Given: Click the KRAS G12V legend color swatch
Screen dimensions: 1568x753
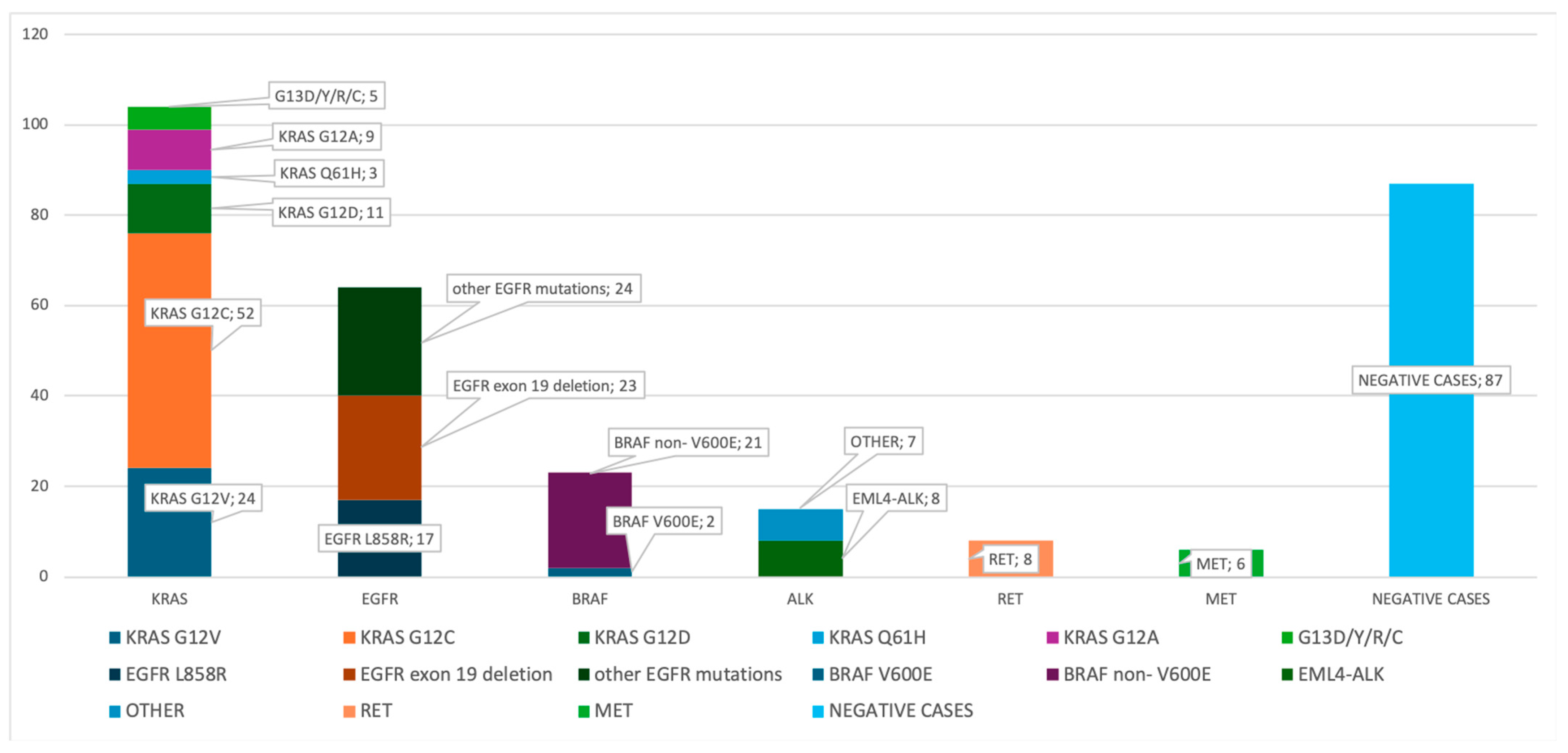Looking at the screenshot, I should pyautogui.click(x=114, y=638).
